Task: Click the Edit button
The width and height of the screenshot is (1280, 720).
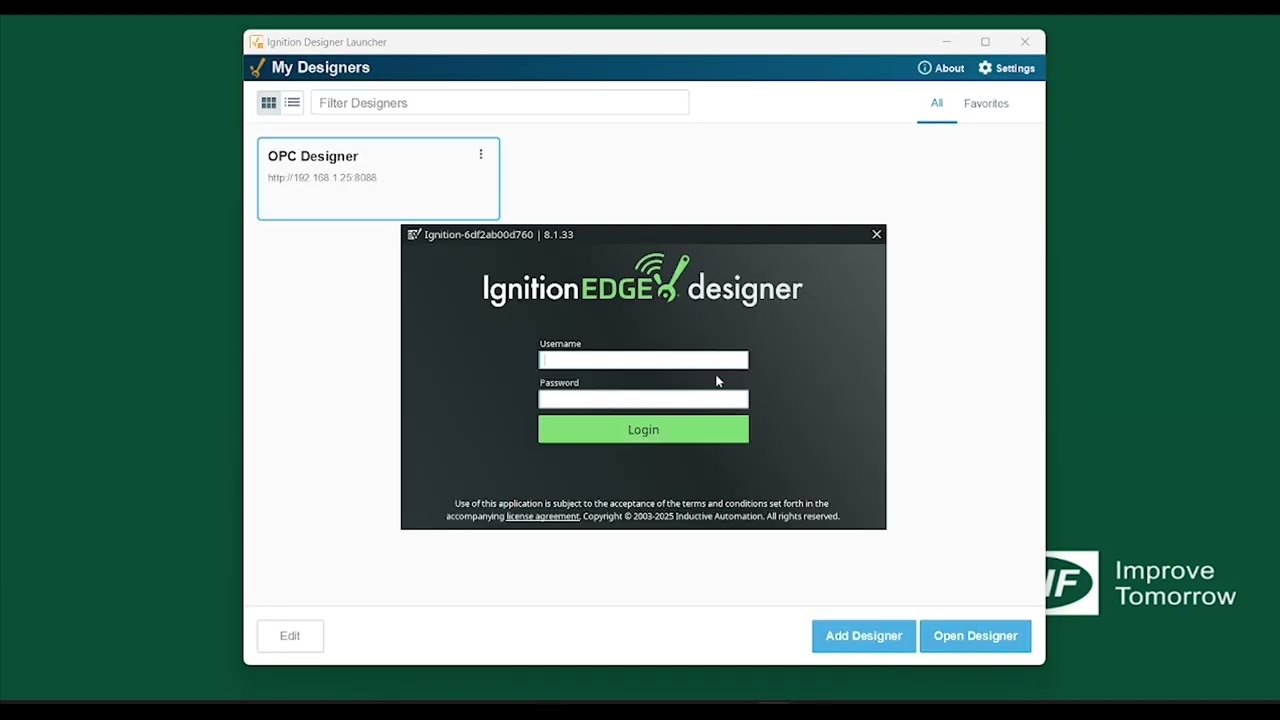Action: click(290, 636)
